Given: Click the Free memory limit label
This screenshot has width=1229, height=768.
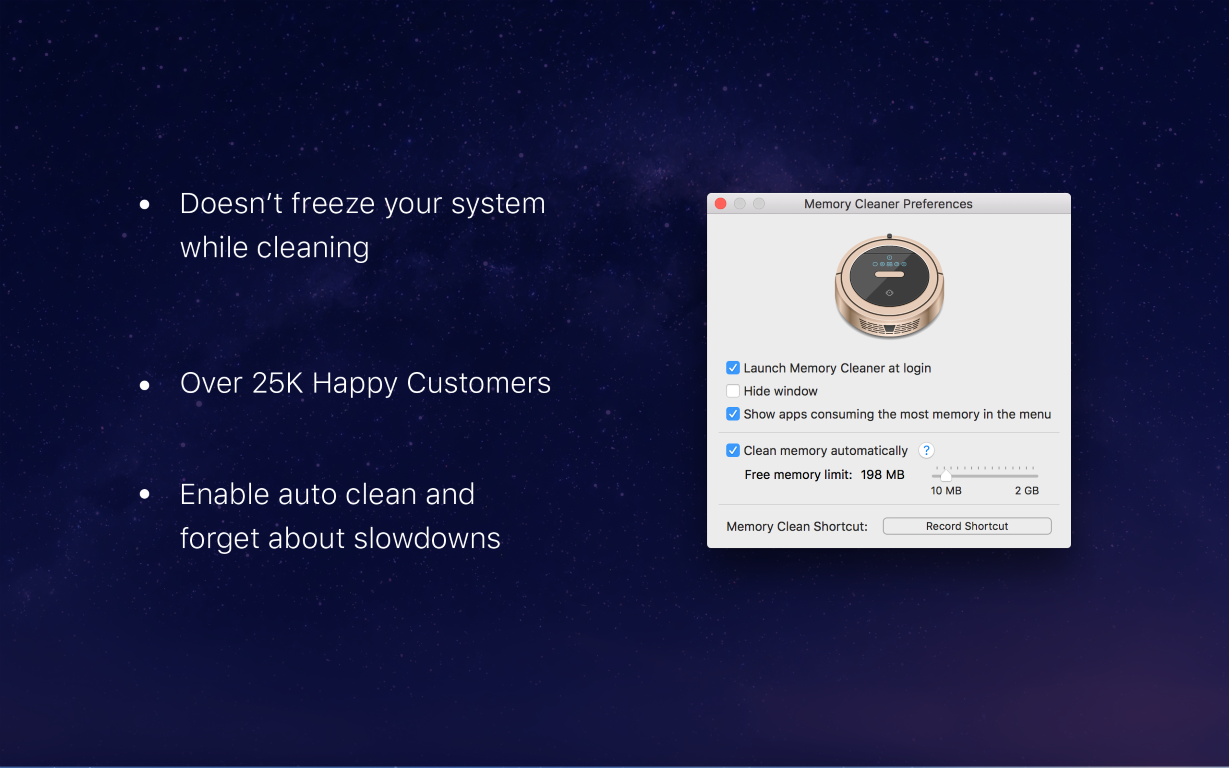Looking at the screenshot, I should point(798,475).
